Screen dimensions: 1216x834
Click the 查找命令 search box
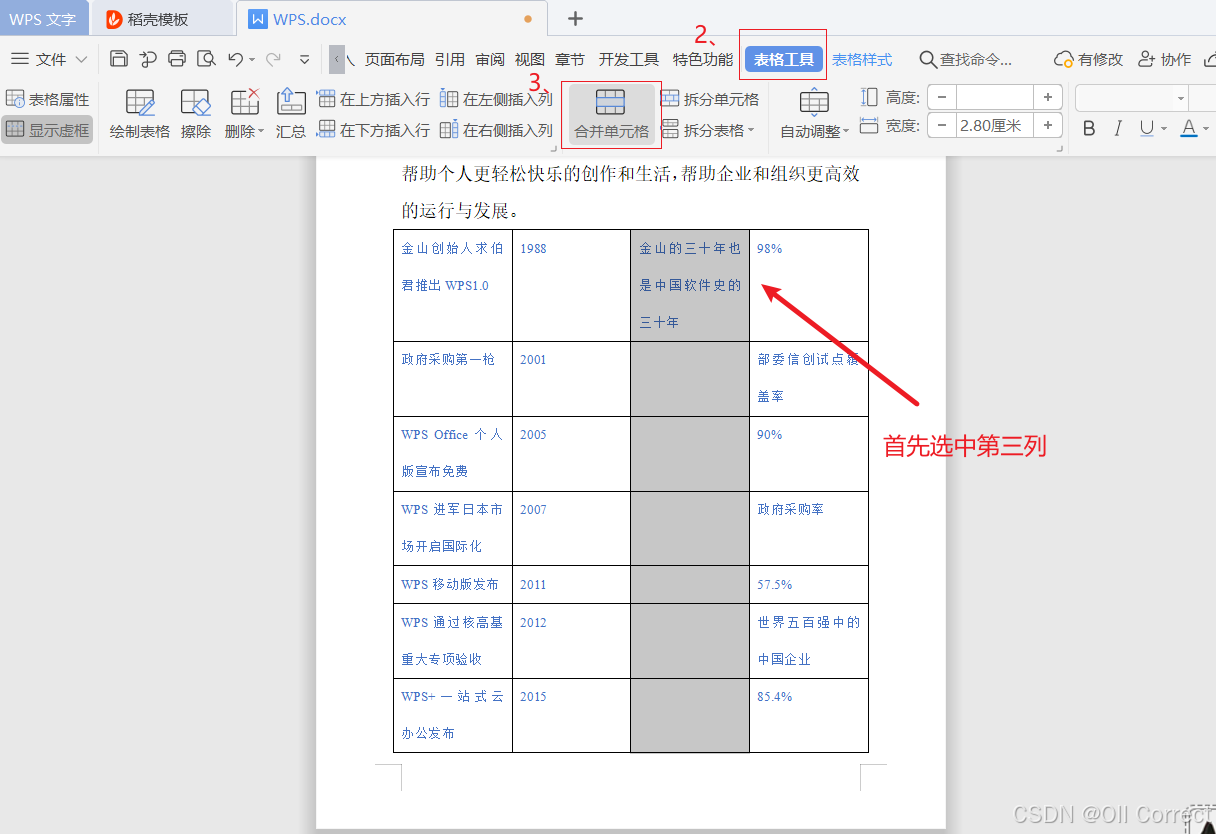pos(966,59)
